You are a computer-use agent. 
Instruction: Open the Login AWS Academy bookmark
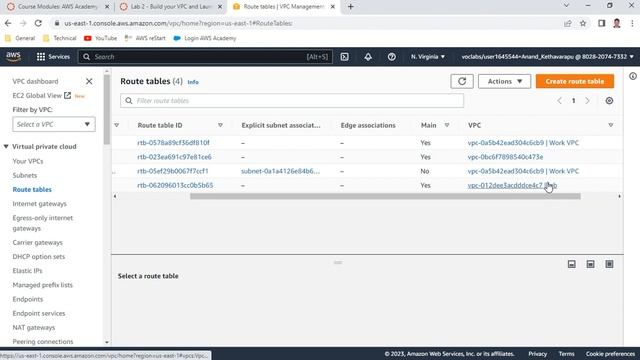(204, 38)
